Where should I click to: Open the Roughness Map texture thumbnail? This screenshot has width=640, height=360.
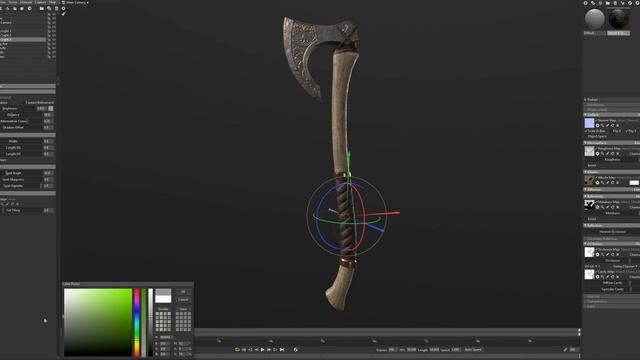589,151
